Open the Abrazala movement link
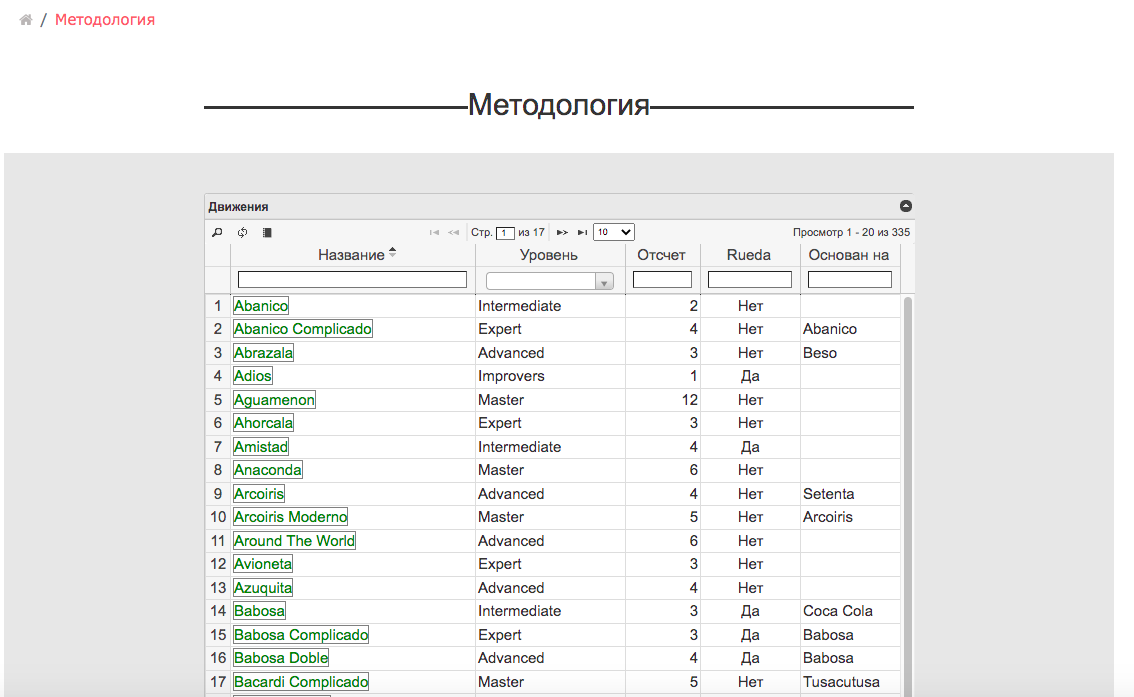The image size is (1134, 697). tap(263, 353)
